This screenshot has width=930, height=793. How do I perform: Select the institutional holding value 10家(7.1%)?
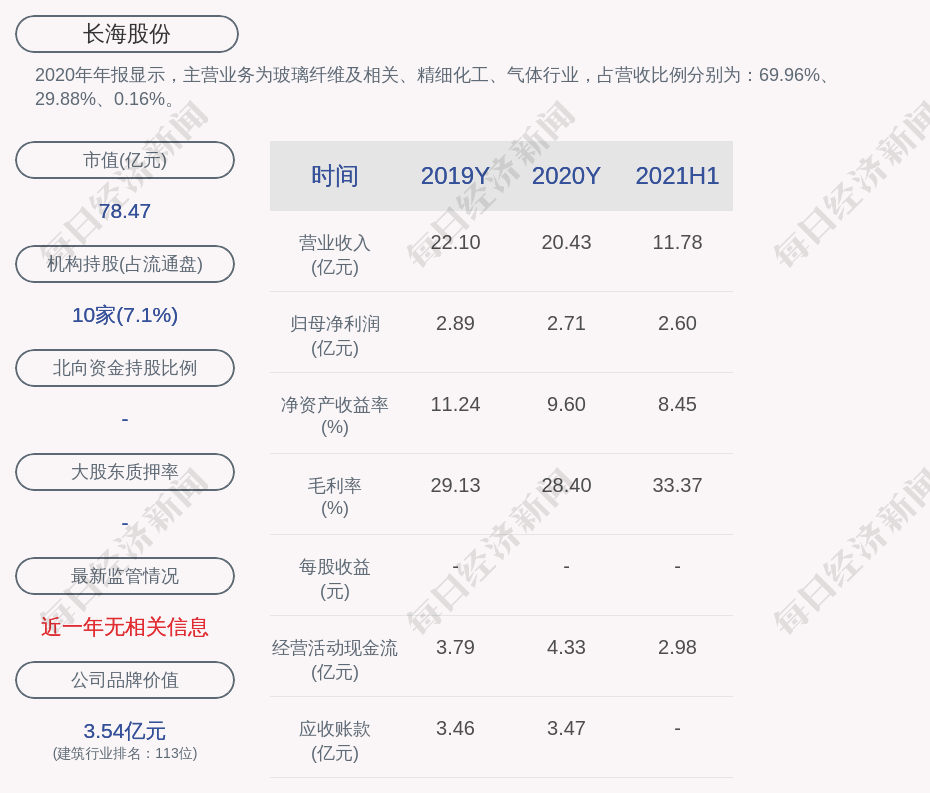pyautogui.click(x=125, y=315)
